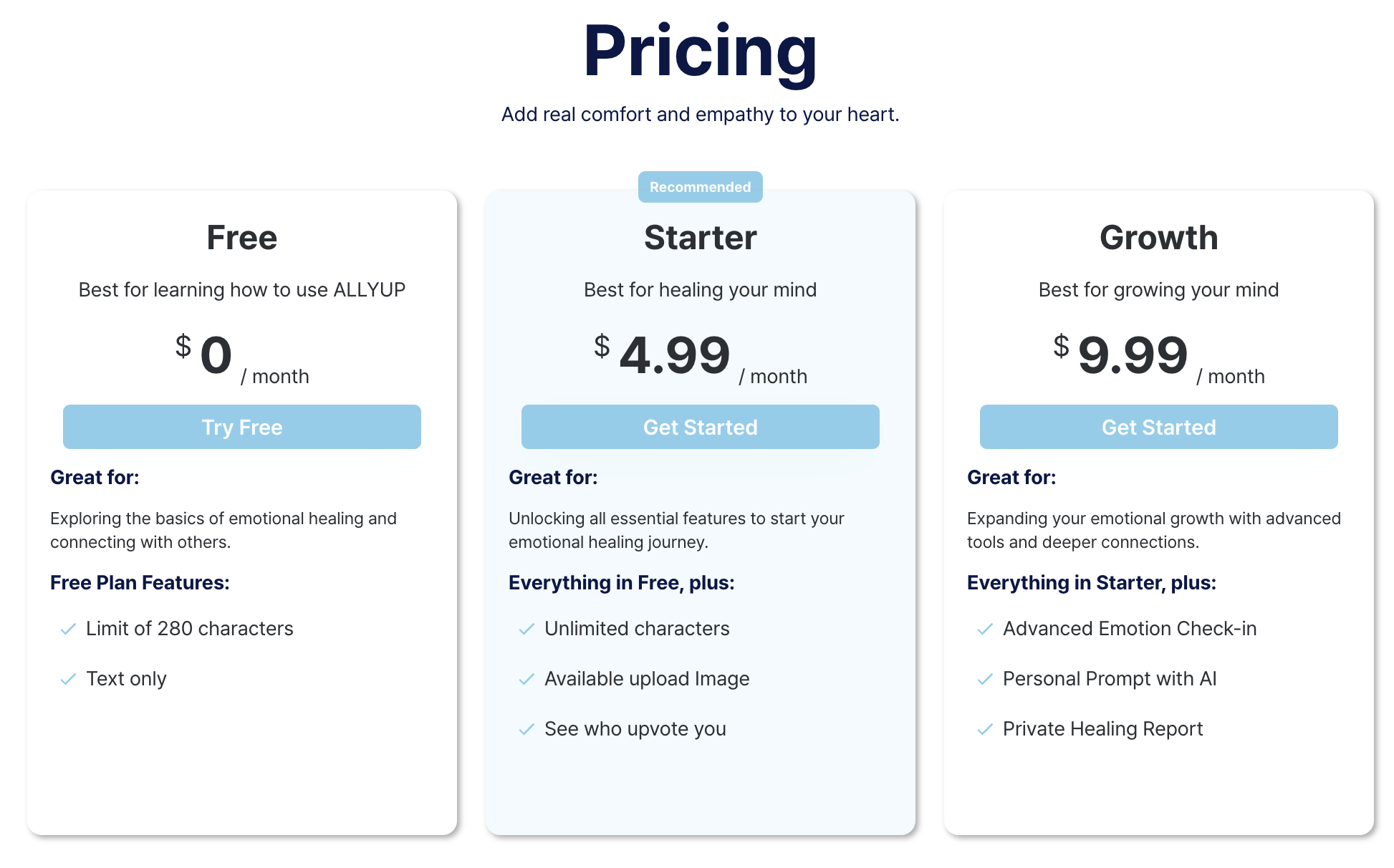
Task: Start the Free plan with Try Free
Action: click(242, 427)
